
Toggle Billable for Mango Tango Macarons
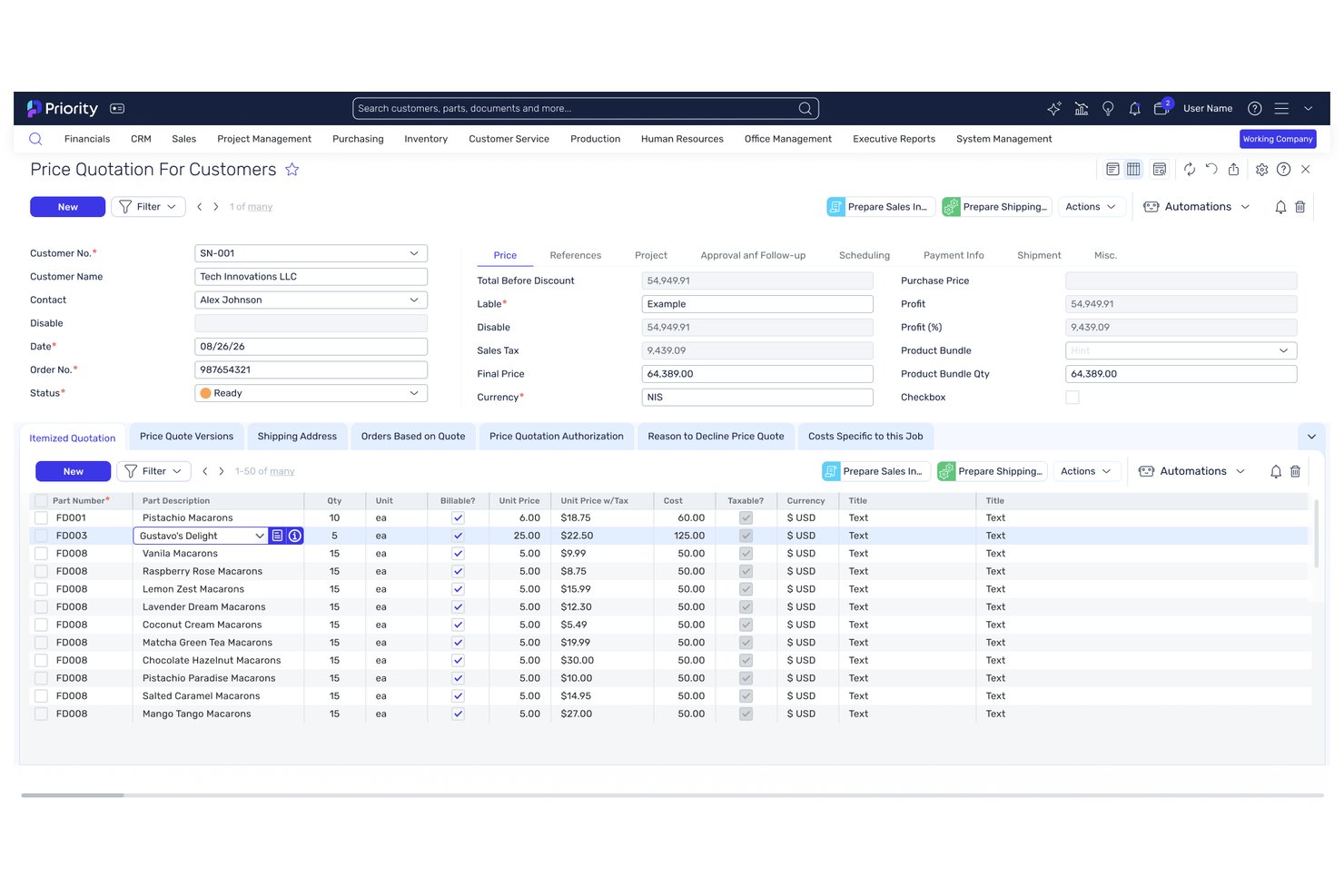(458, 714)
